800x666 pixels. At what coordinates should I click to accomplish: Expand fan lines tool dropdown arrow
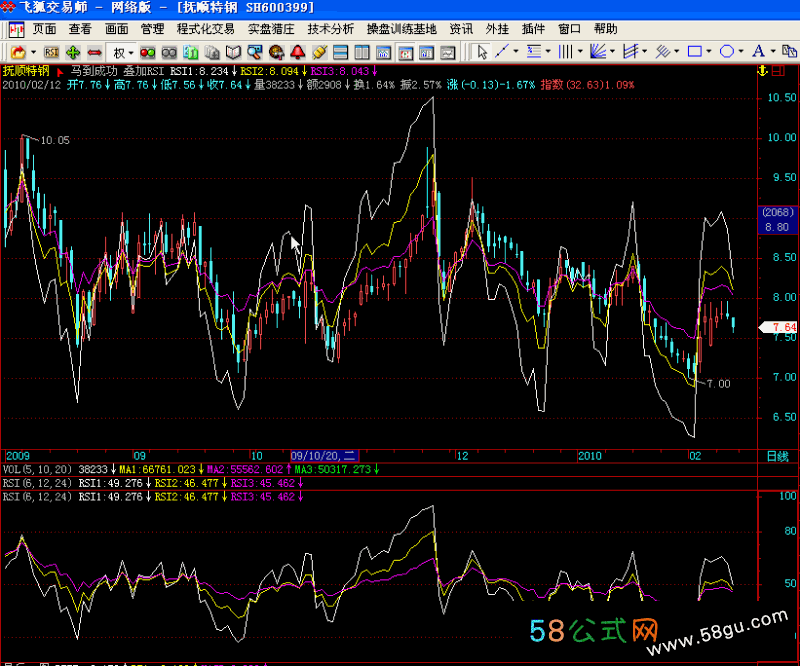612,52
